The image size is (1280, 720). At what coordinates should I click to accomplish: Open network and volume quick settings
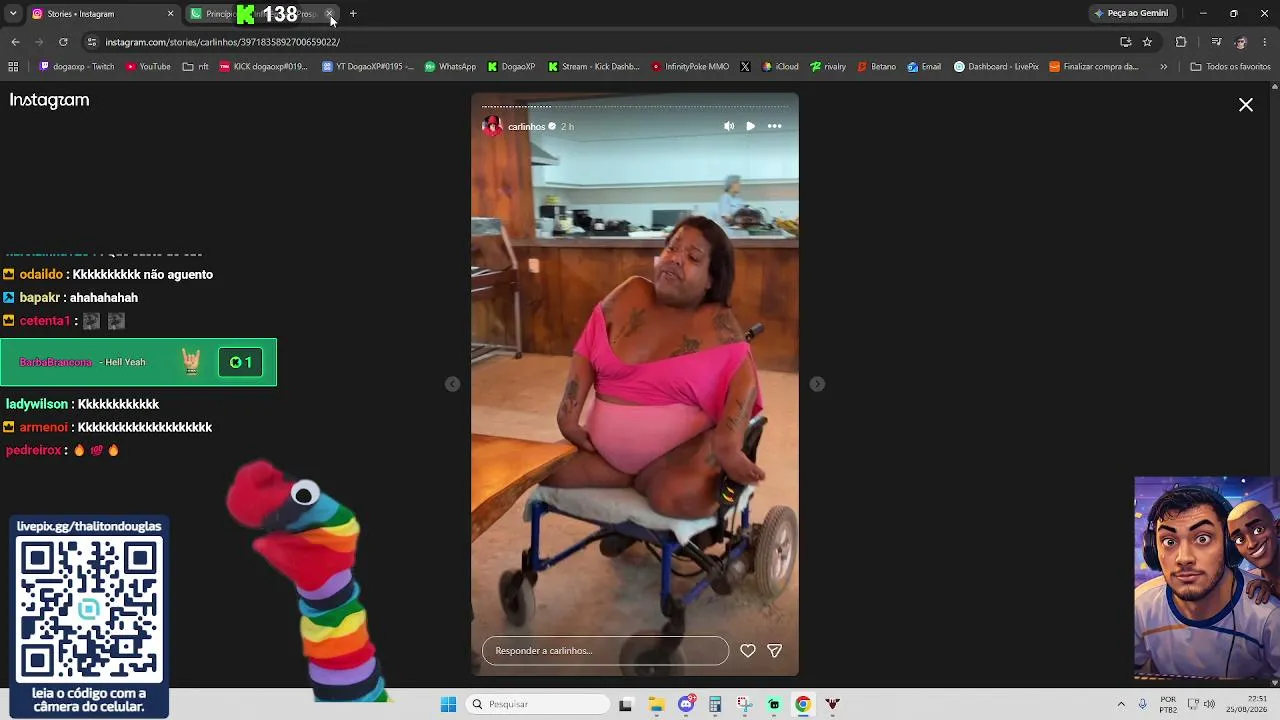(x=1201, y=704)
